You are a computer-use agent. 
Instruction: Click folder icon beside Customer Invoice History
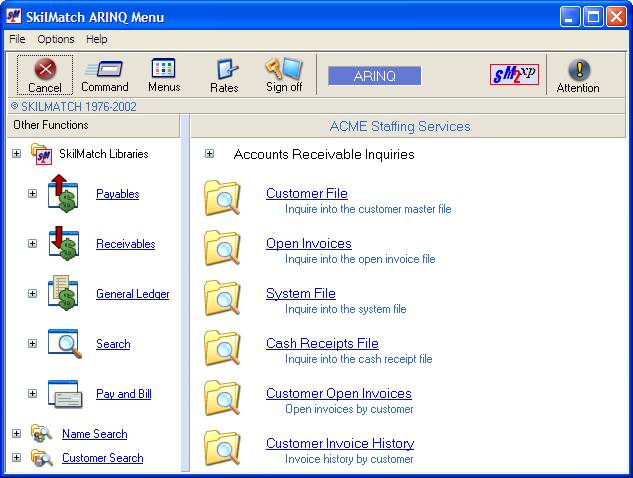pos(222,448)
